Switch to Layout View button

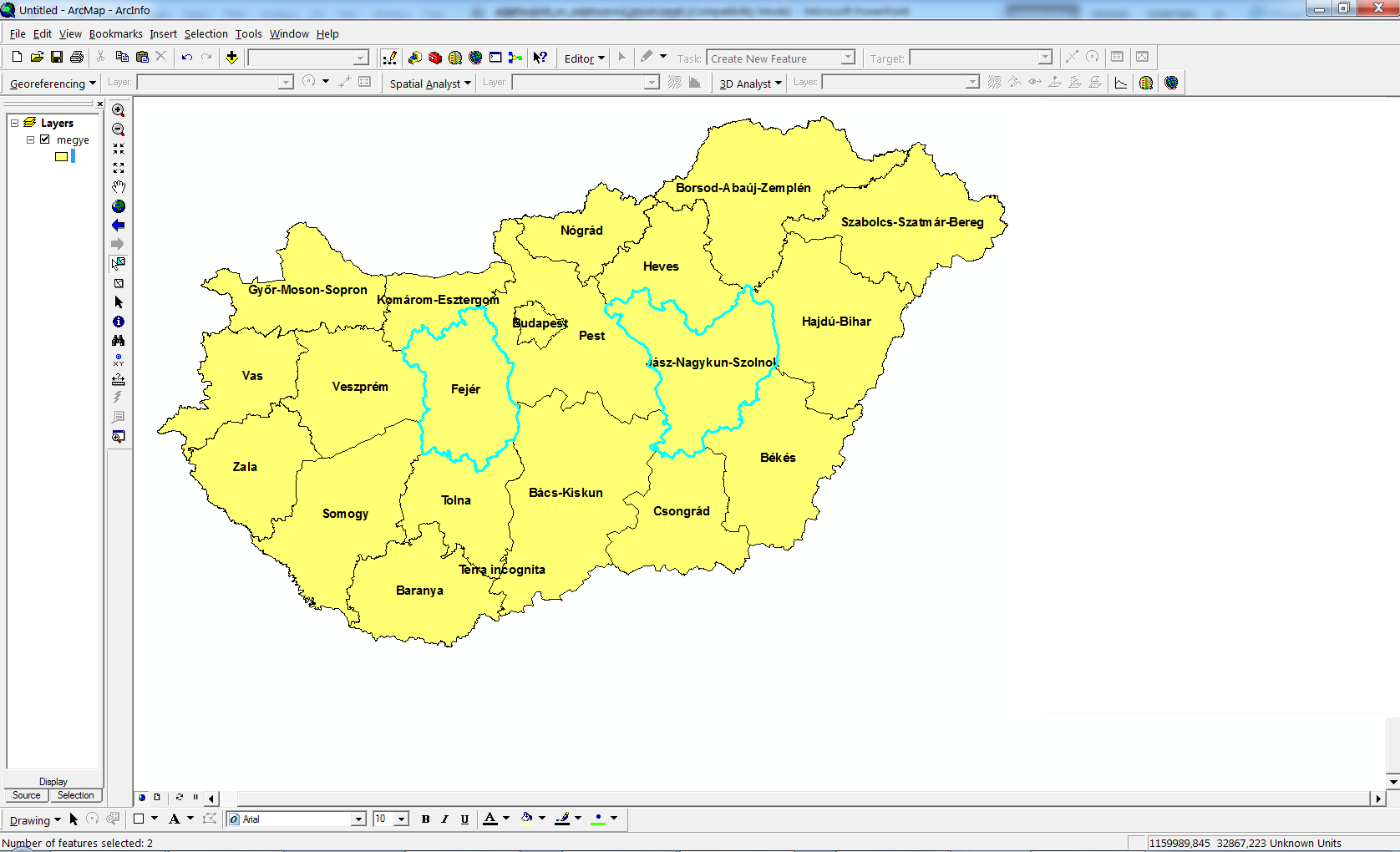(157, 798)
